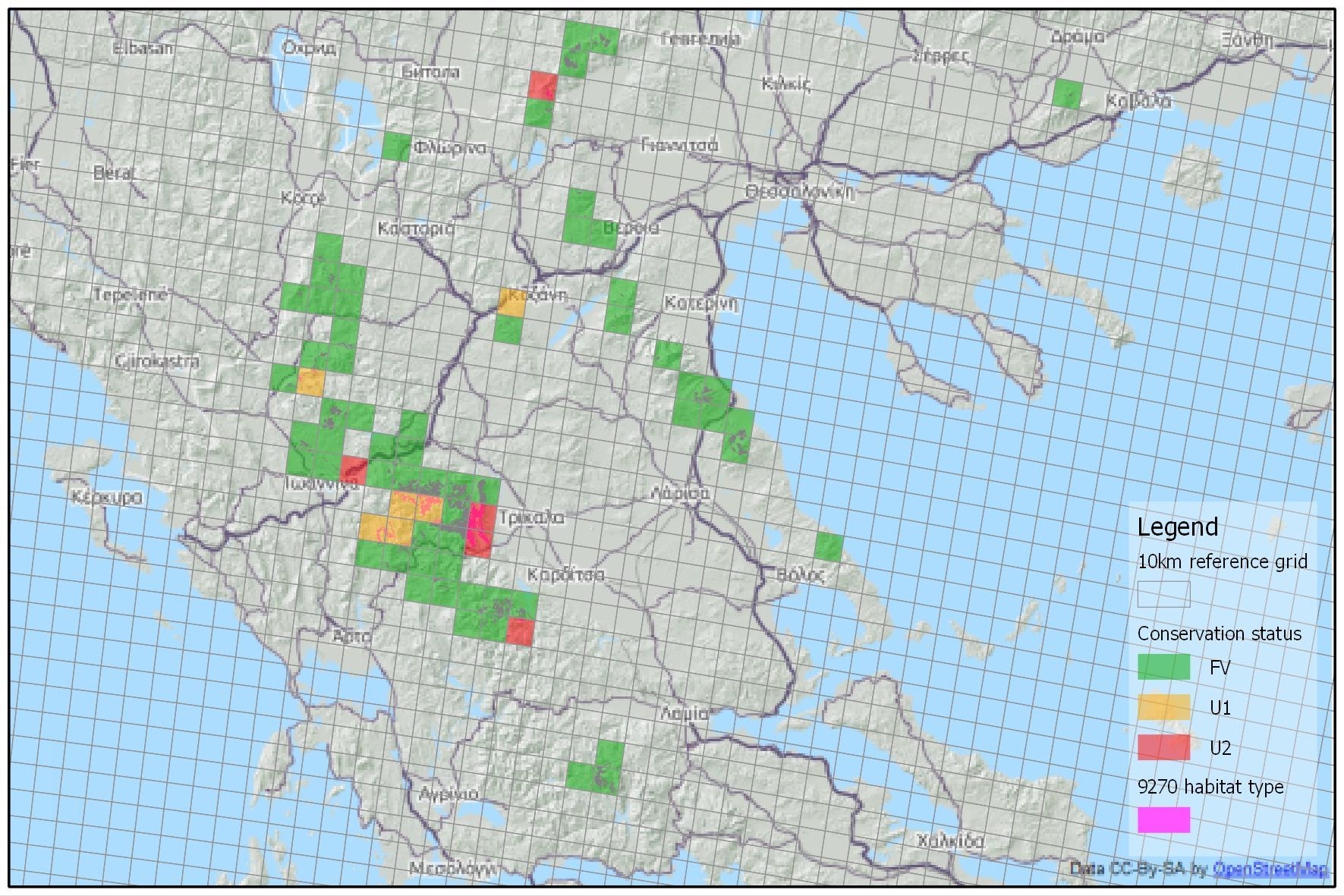Click the Καβάλα city label

(1138, 102)
